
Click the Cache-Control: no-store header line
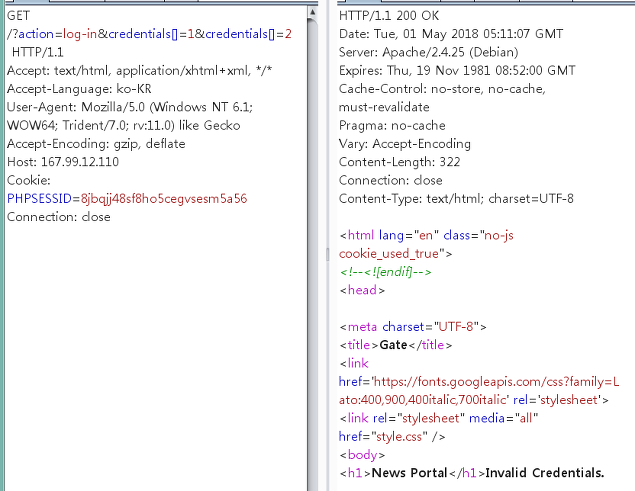(x=442, y=89)
